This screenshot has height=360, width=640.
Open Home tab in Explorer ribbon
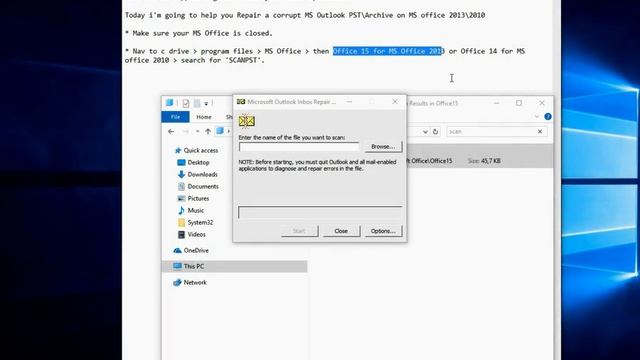click(x=204, y=117)
